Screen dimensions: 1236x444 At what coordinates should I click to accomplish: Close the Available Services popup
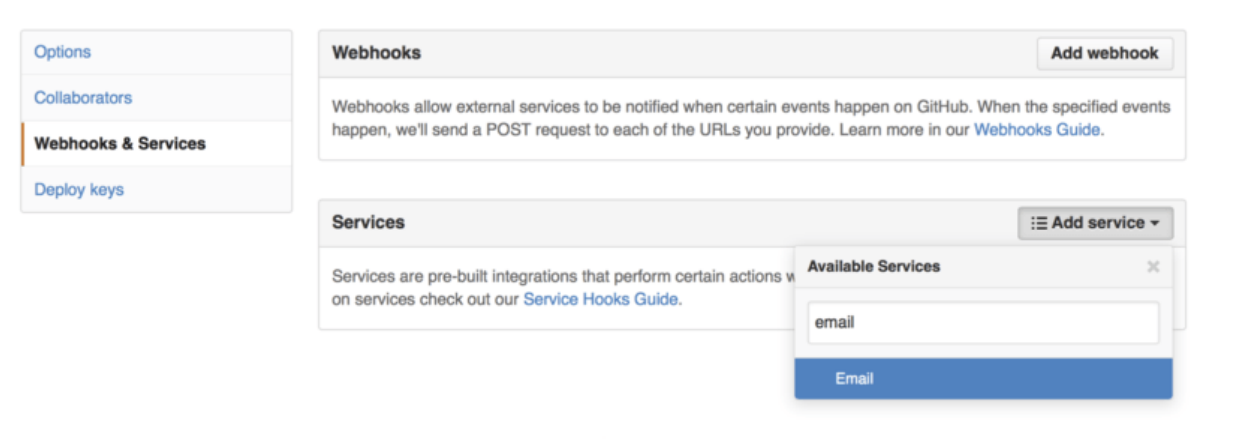click(x=1153, y=267)
